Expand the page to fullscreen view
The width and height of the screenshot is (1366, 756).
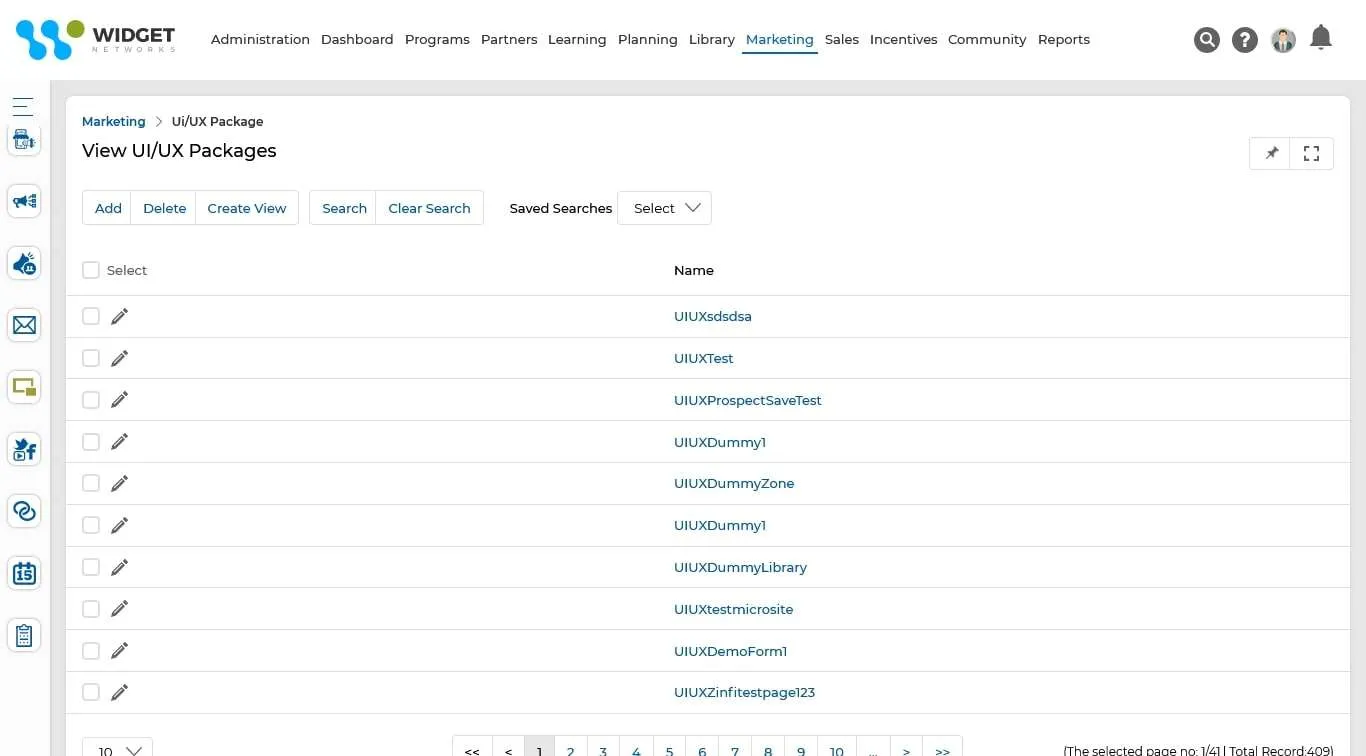click(1311, 153)
